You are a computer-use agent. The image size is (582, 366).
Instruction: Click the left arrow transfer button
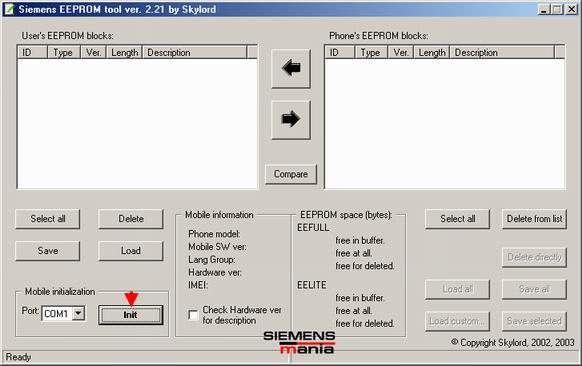point(291,69)
